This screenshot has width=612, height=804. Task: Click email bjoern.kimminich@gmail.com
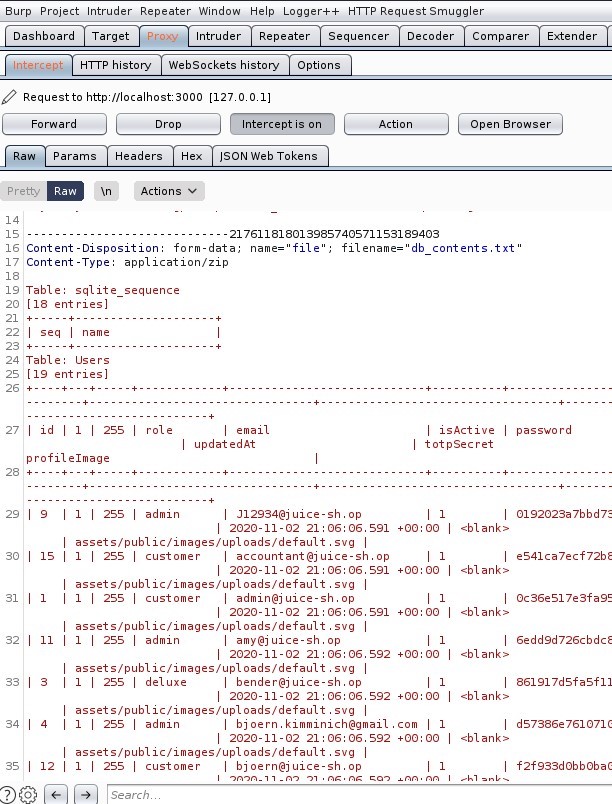[x=327, y=724]
